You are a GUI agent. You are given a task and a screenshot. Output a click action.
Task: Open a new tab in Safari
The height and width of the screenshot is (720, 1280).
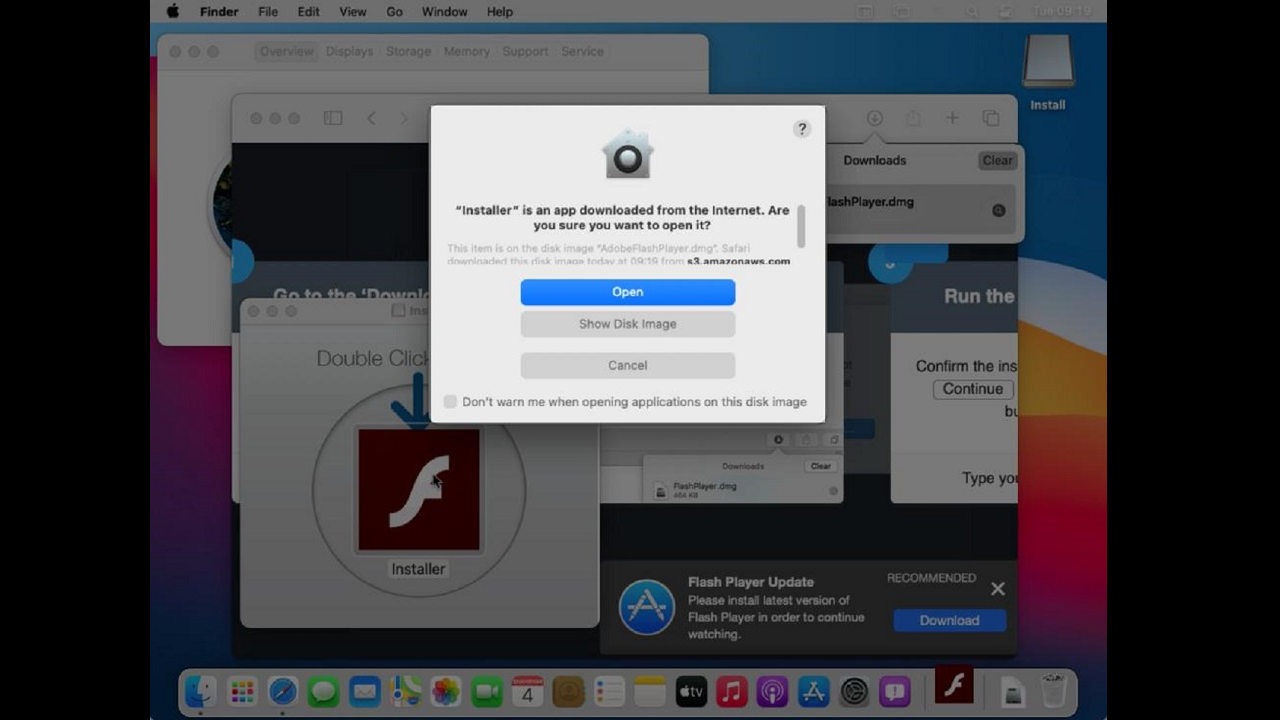tap(952, 118)
